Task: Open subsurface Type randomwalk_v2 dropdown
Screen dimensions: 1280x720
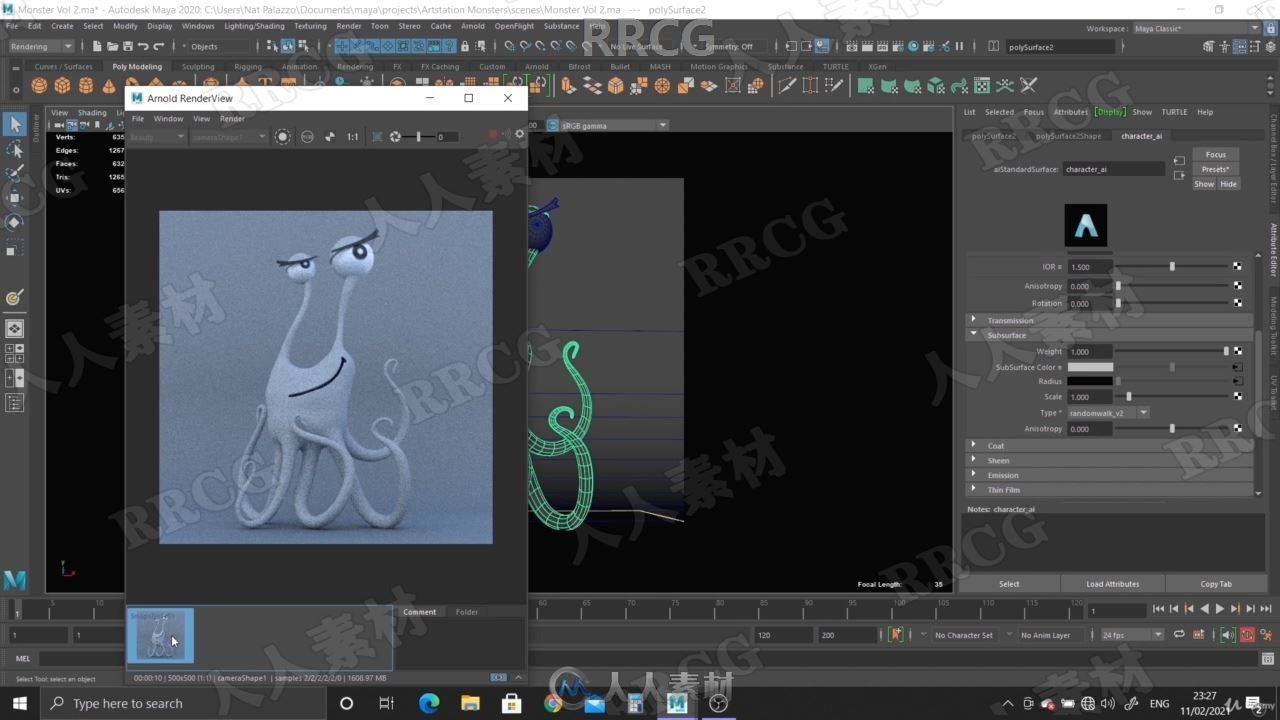Action: coord(1109,412)
